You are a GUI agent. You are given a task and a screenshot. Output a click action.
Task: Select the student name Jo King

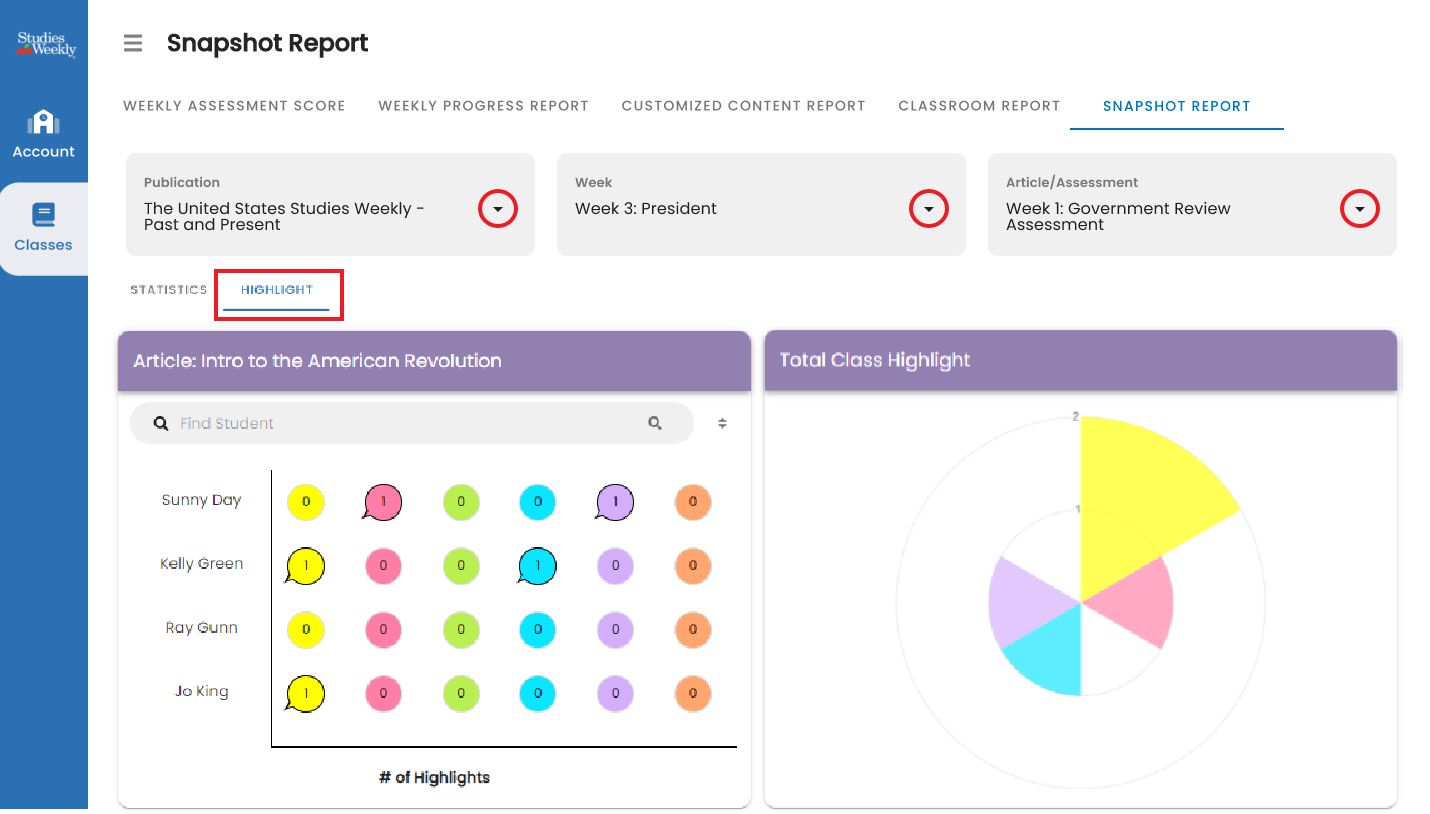[201, 691]
